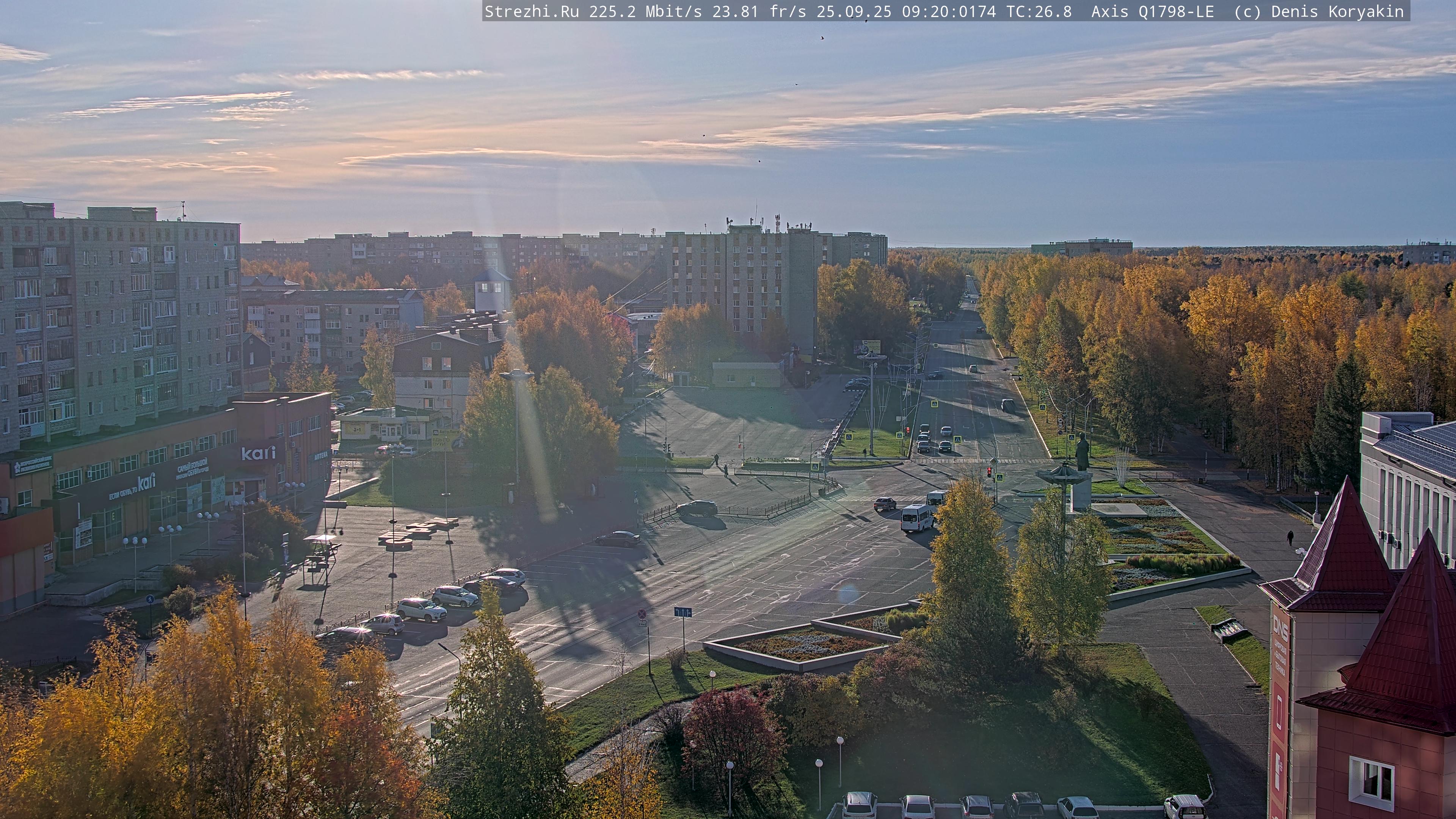
Task: Click the 23.81 fr/s frame rate text
Action: pyautogui.click(x=758, y=11)
